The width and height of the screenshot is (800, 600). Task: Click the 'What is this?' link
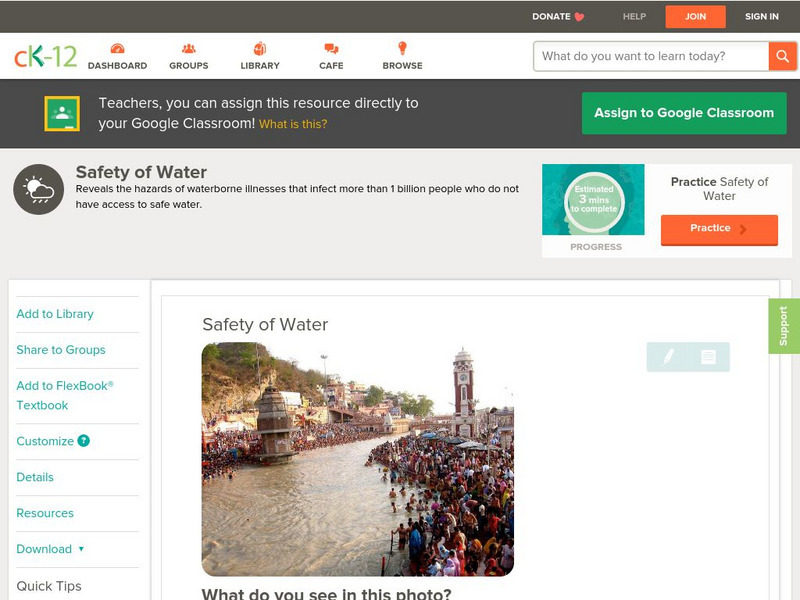tap(293, 124)
